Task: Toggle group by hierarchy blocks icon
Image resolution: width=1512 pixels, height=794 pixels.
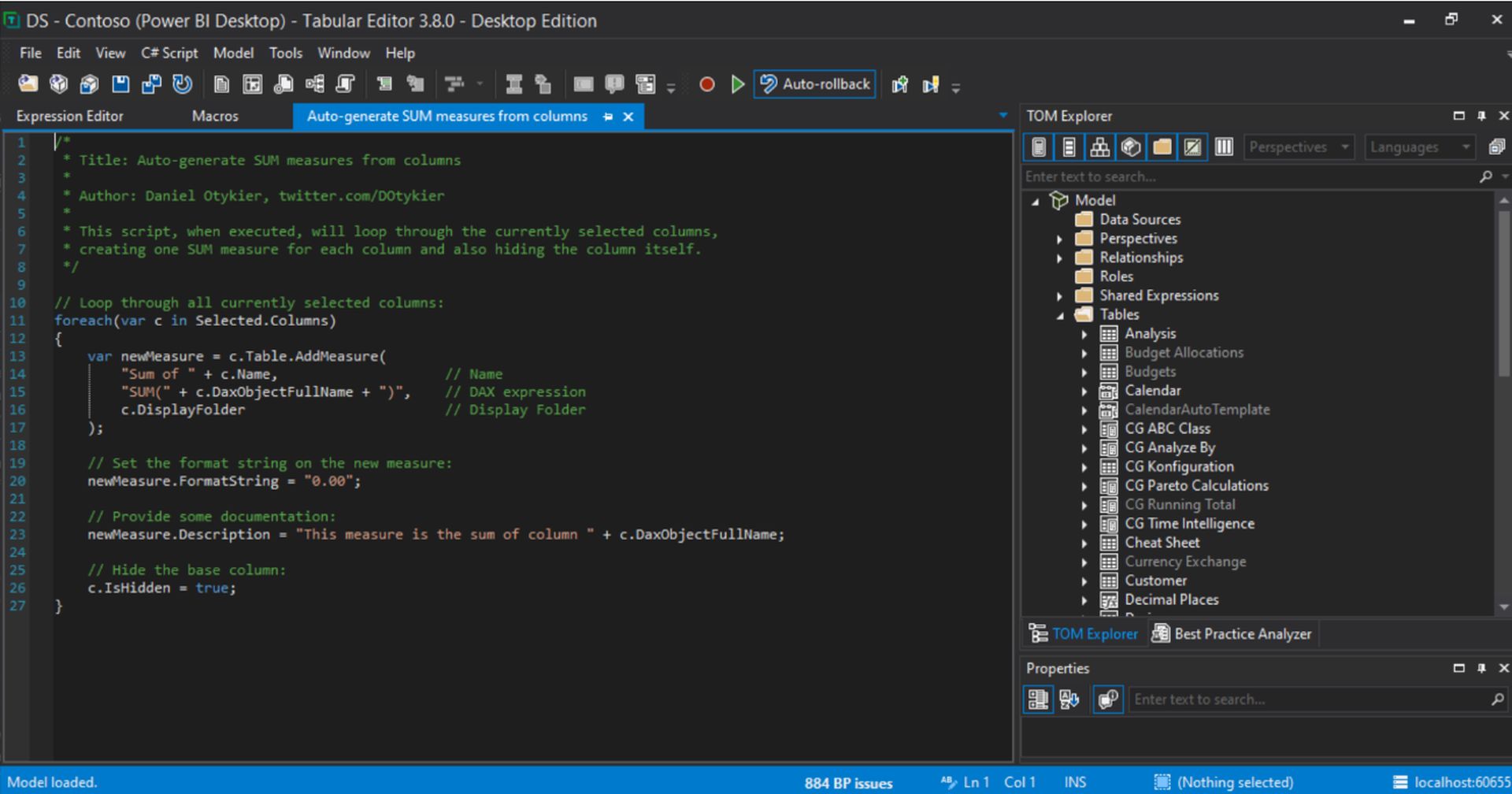Action: coord(1100,147)
